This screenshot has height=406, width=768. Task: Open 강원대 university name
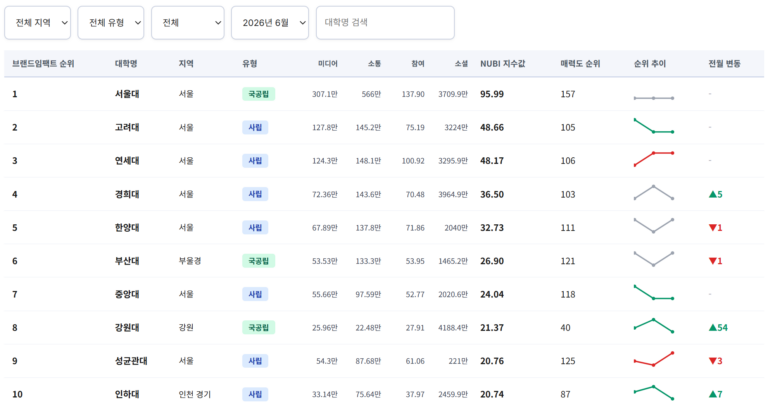[127, 328]
